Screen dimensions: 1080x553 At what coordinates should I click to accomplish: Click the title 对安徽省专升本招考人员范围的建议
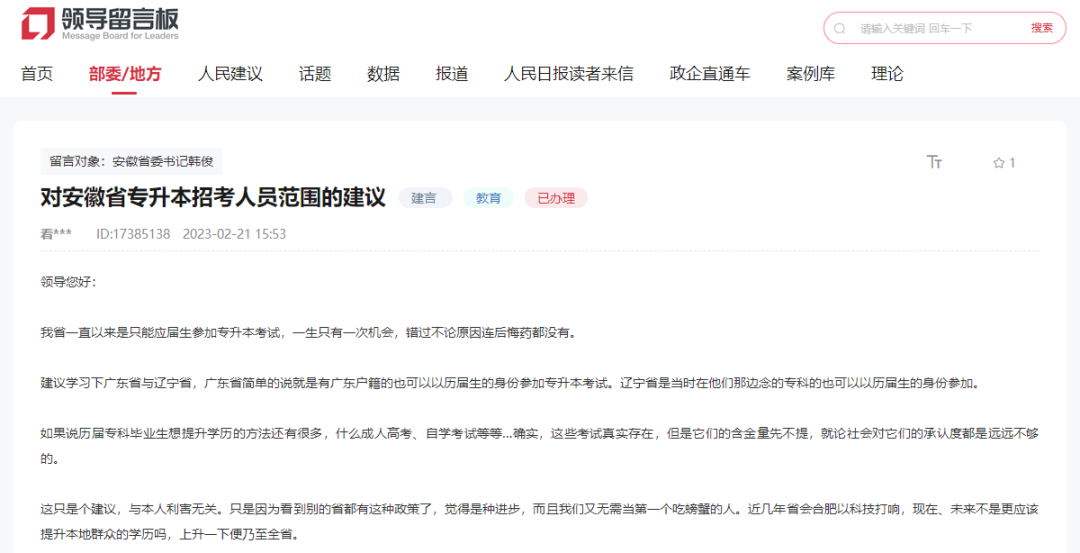[213, 198]
